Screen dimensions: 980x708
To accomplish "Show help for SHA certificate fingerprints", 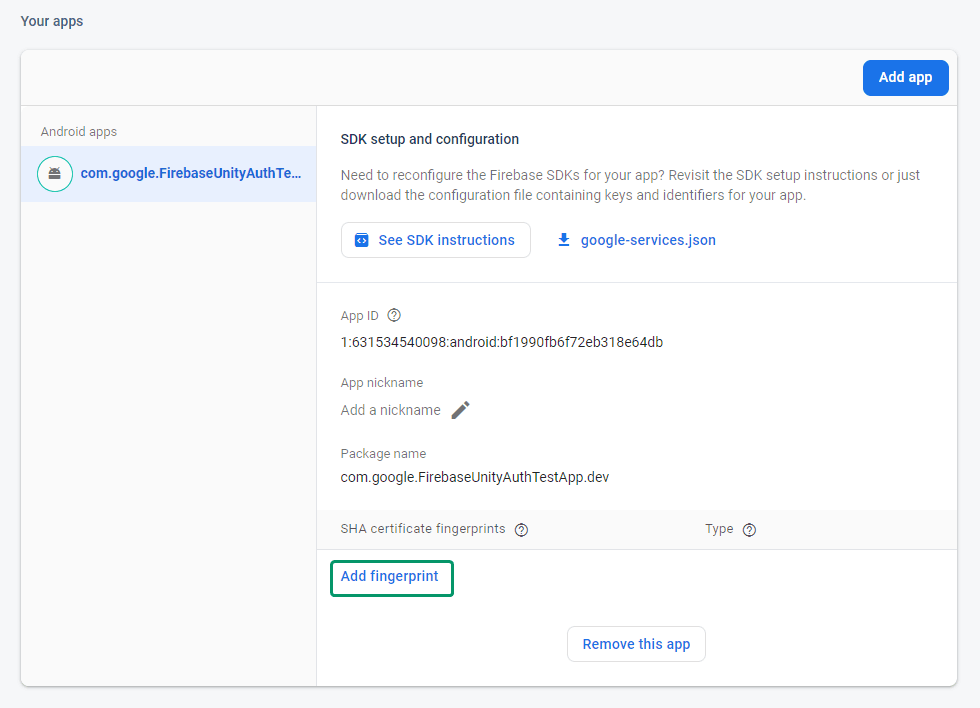I will 521,530.
